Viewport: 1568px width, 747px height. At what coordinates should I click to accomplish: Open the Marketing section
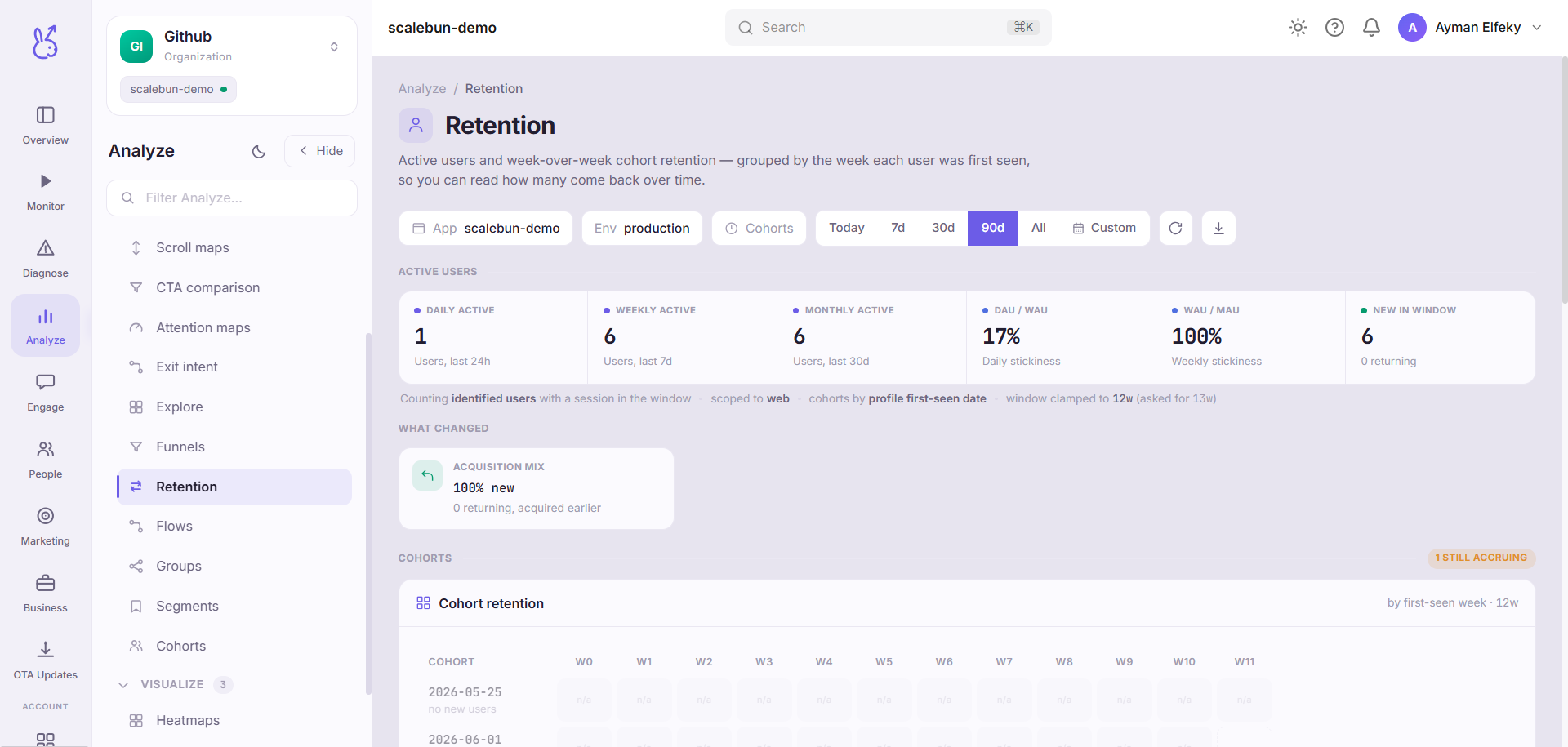point(46,527)
